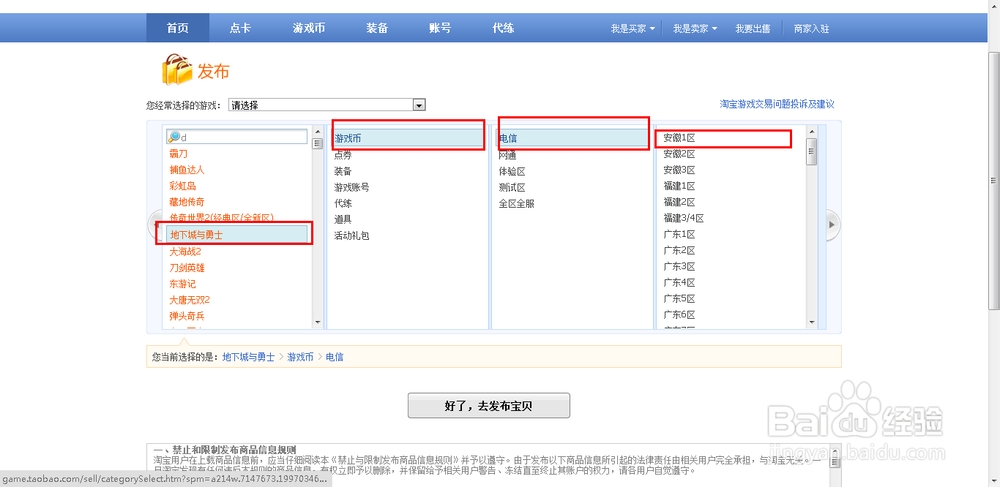Screen dimensions: 1000x487
Task: Select 东游记 in the game list
Action: [182, 284]
